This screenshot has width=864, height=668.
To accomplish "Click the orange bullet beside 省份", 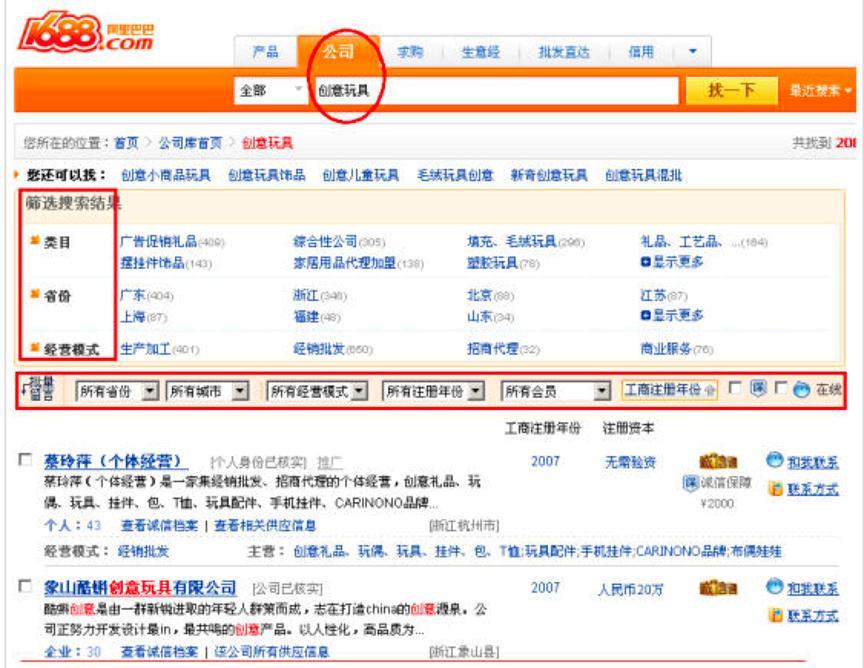I will point(35,293).
